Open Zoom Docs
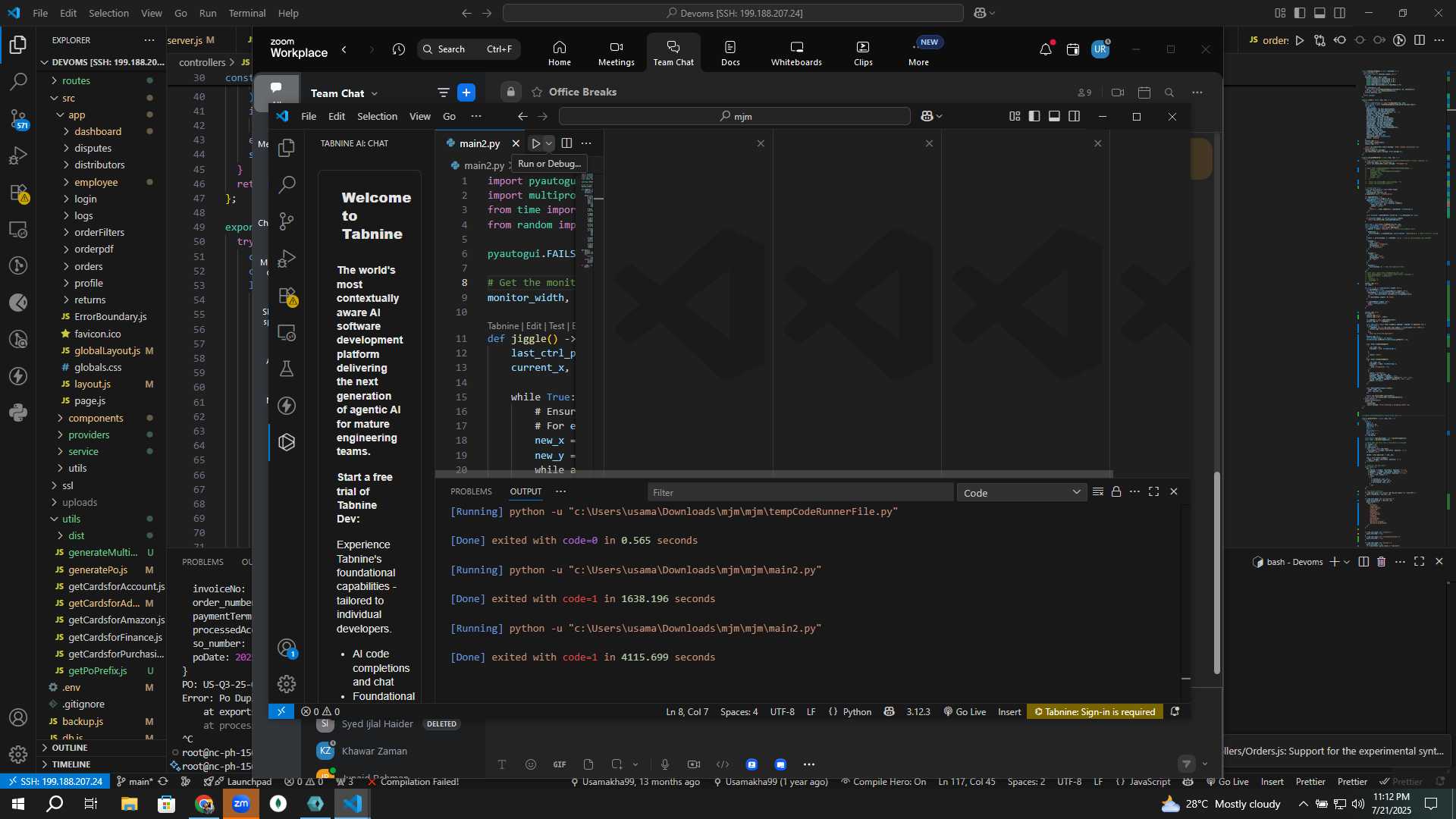 [x=730, y=53]
